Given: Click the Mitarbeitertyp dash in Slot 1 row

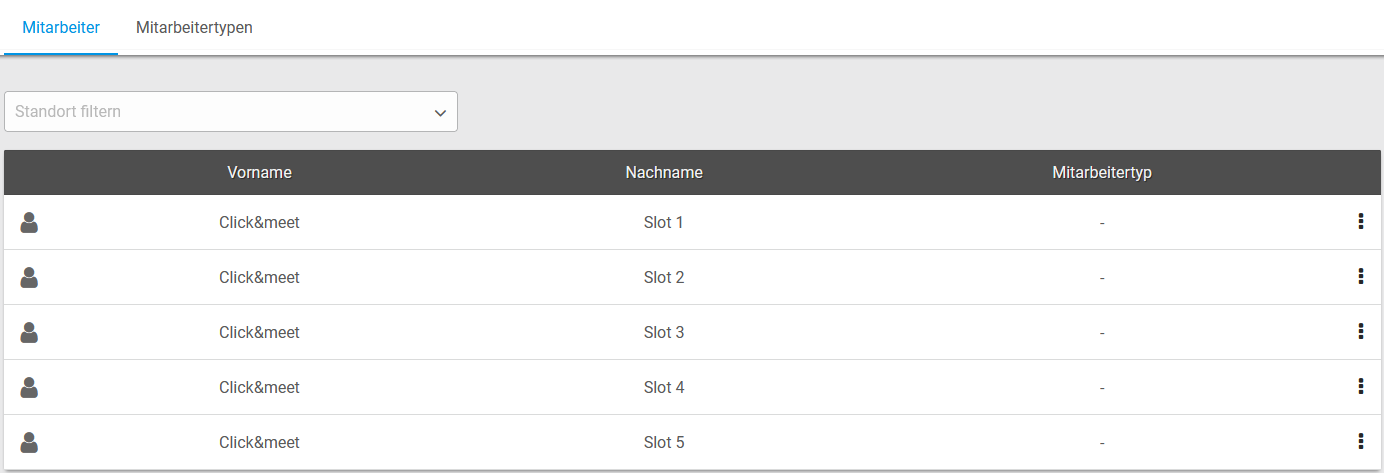Looking at the screenshot, I should (x=1102, y=222).
